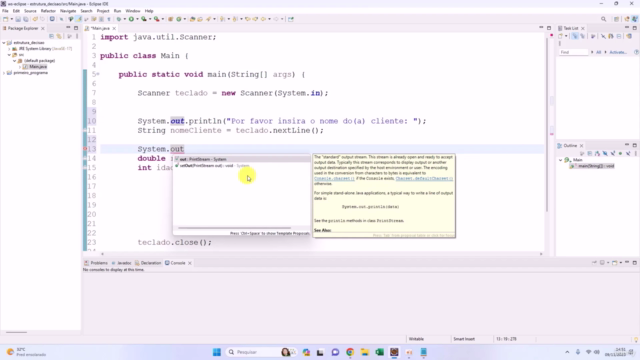Open Excel from the taskbar
Image resolution: width=640 pixels, height=360 pixels.
point(379,352)
